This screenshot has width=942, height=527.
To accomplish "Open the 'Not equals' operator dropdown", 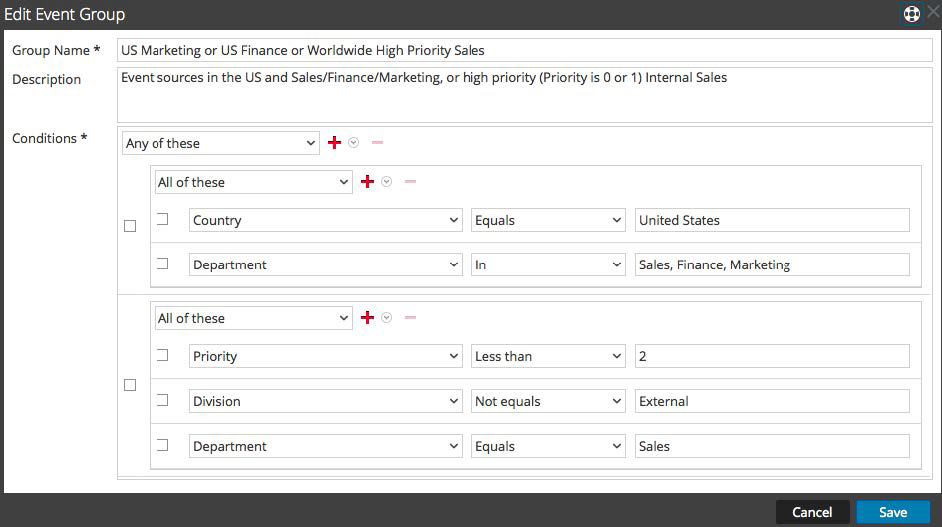I will tap(548, 401).
